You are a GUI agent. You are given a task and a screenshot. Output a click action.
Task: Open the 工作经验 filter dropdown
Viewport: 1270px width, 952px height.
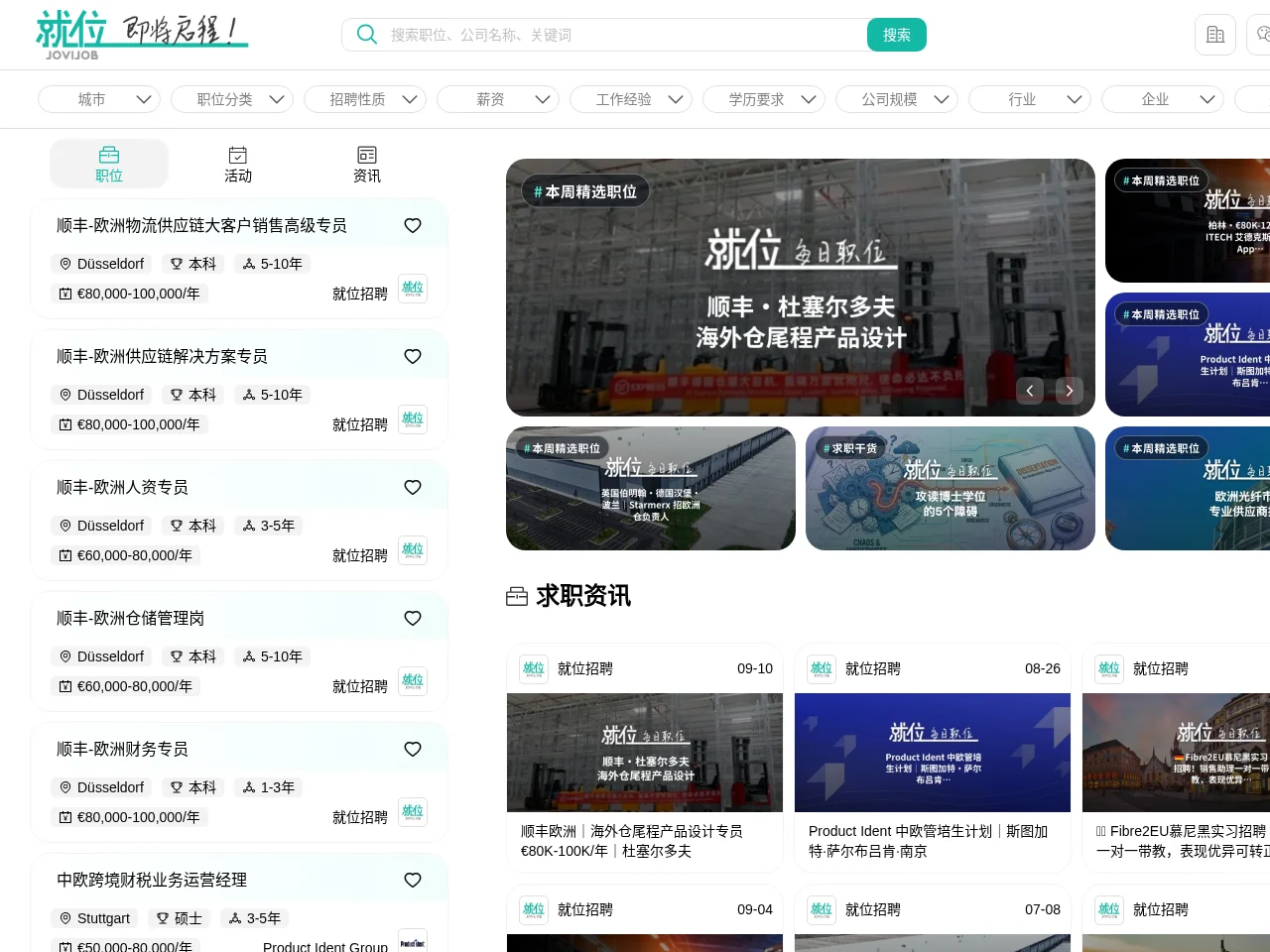coord(631,99)
